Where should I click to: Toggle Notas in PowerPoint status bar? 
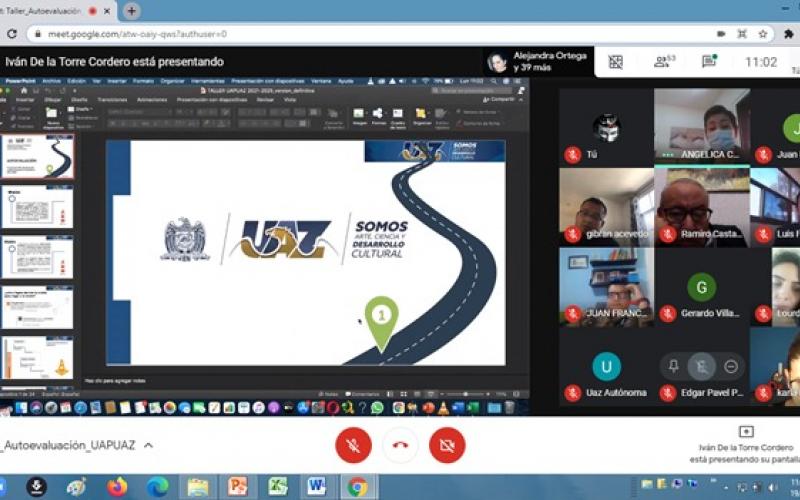tap(328, 394)
